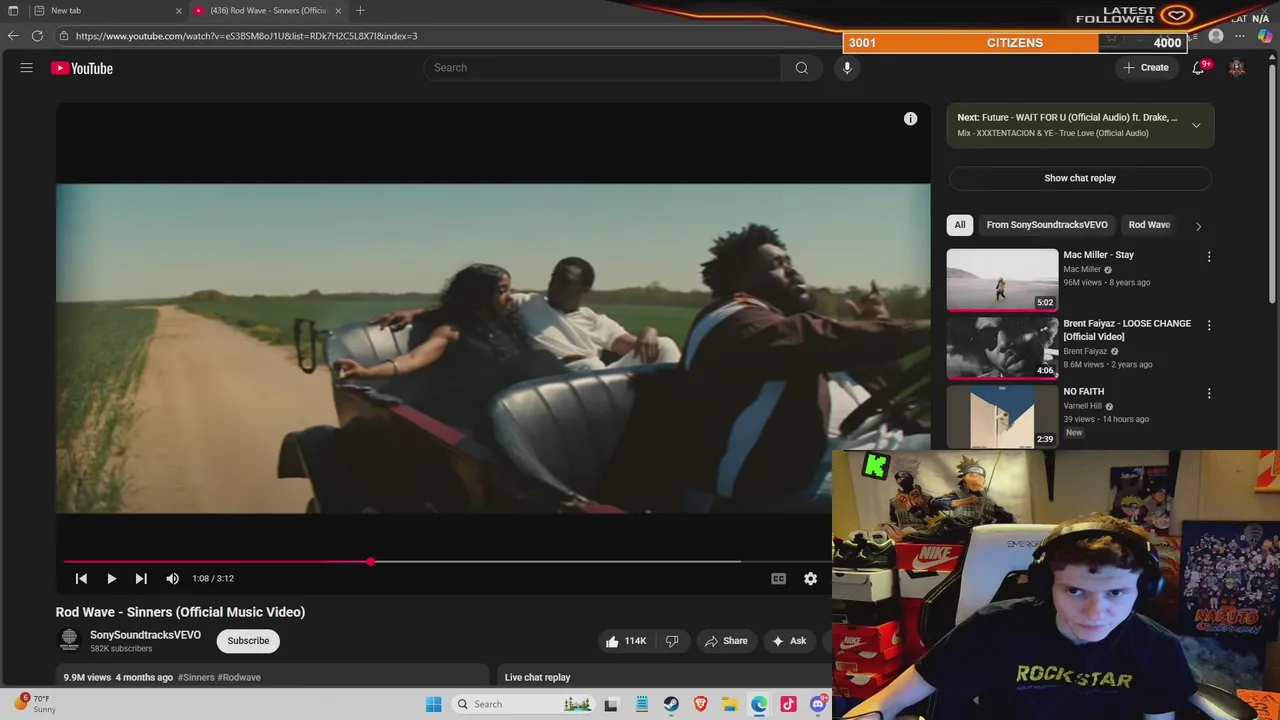
Task: Share the Sinners music video
Action: click(x=726, y=641)
